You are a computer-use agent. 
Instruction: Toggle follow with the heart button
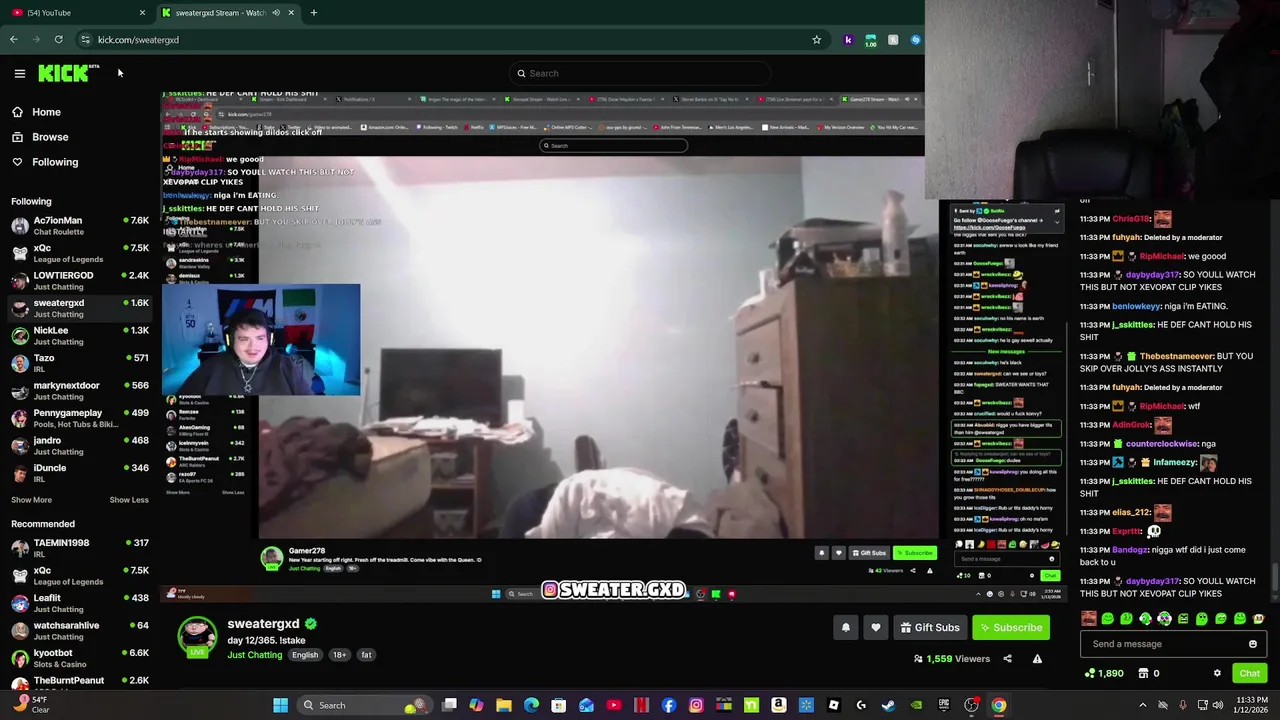[875, 628]
